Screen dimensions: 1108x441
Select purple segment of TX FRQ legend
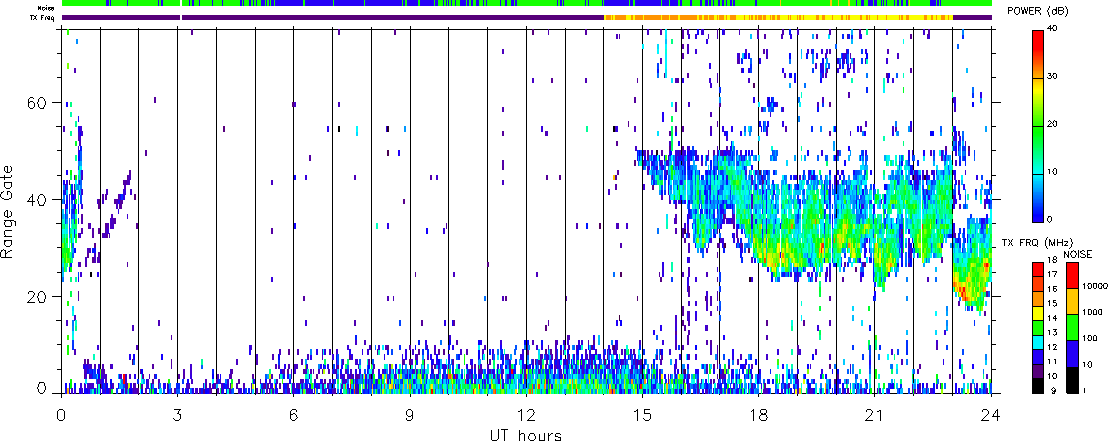click(1040, 371)
